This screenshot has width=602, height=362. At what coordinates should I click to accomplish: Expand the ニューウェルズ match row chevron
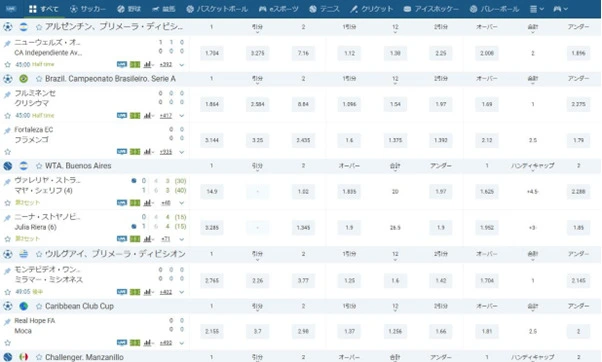point(182,65)
